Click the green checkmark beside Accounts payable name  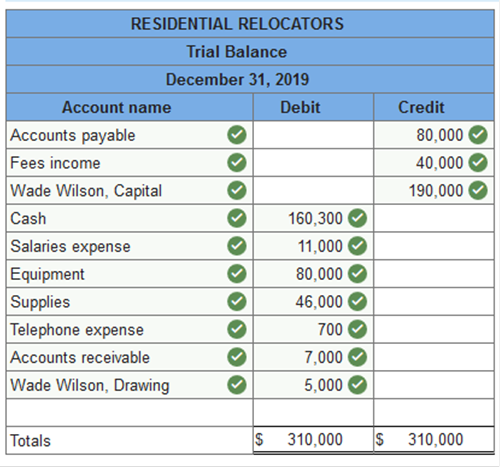[237, 135]
